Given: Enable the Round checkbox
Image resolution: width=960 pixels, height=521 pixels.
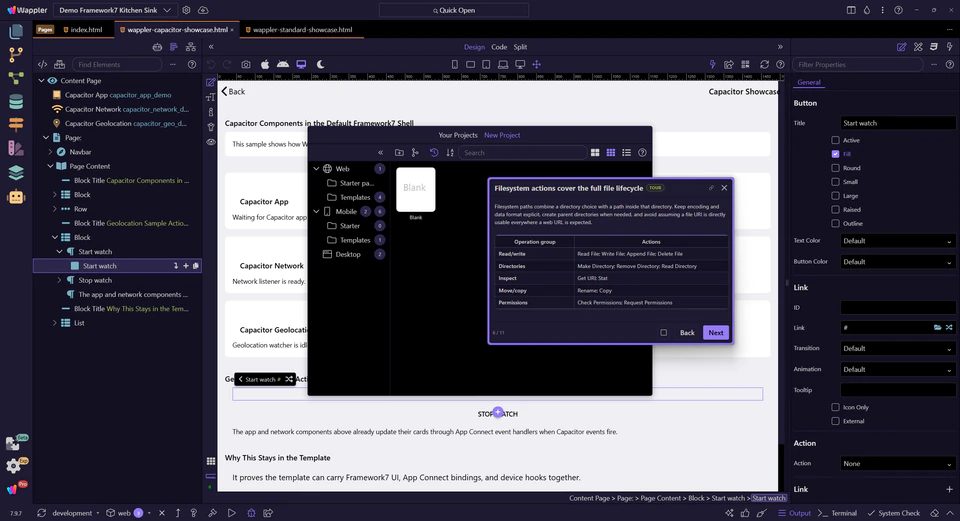Looking at the screenshot, I should [835, 168].
